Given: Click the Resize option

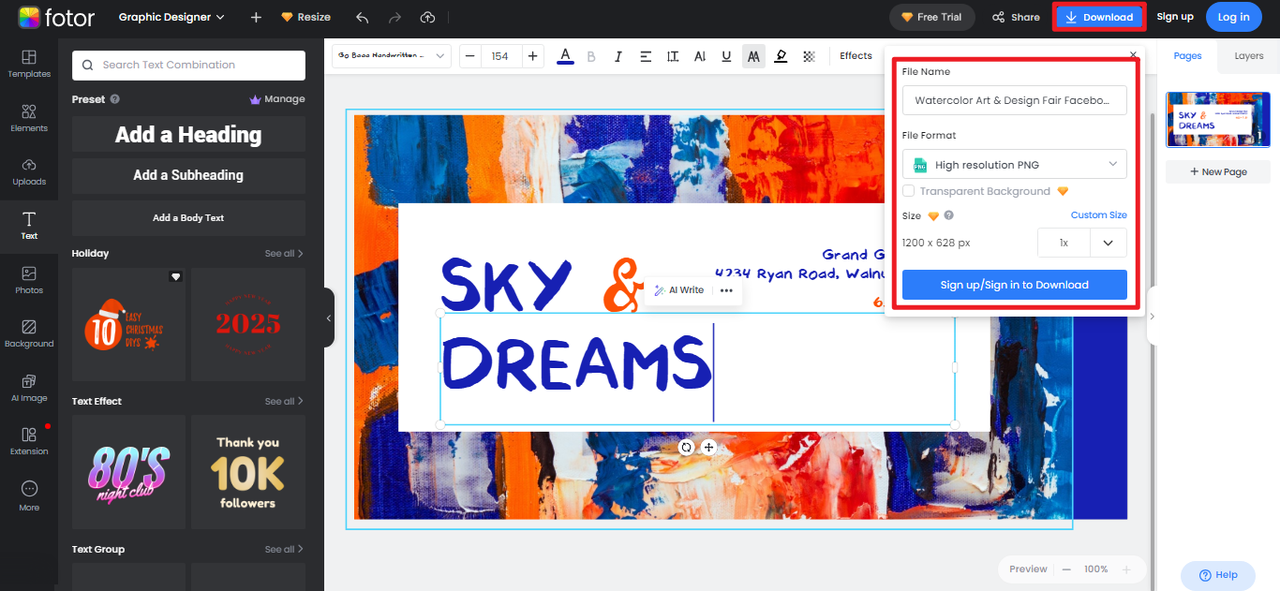Looking at the screenshot, I should pos(306,17).
